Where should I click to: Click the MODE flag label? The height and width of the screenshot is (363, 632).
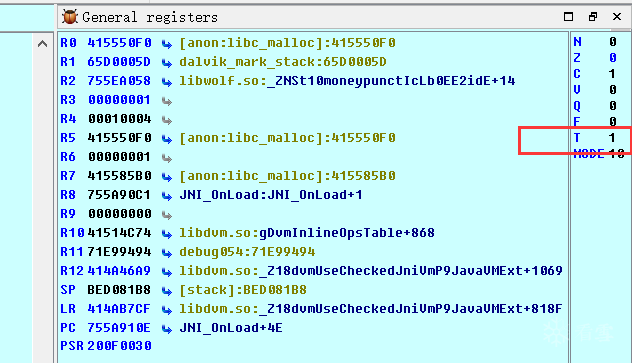tap(589, 153)
